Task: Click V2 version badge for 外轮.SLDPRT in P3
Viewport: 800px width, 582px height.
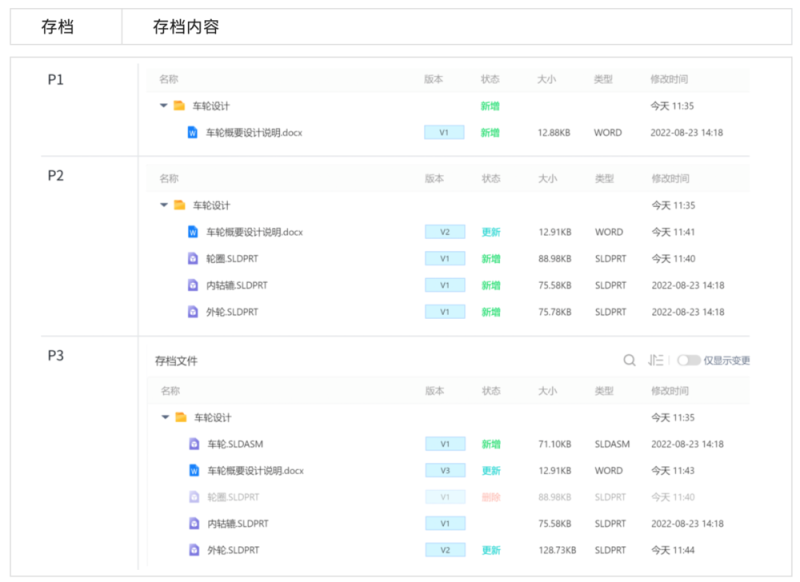Action: click(445, 550)
